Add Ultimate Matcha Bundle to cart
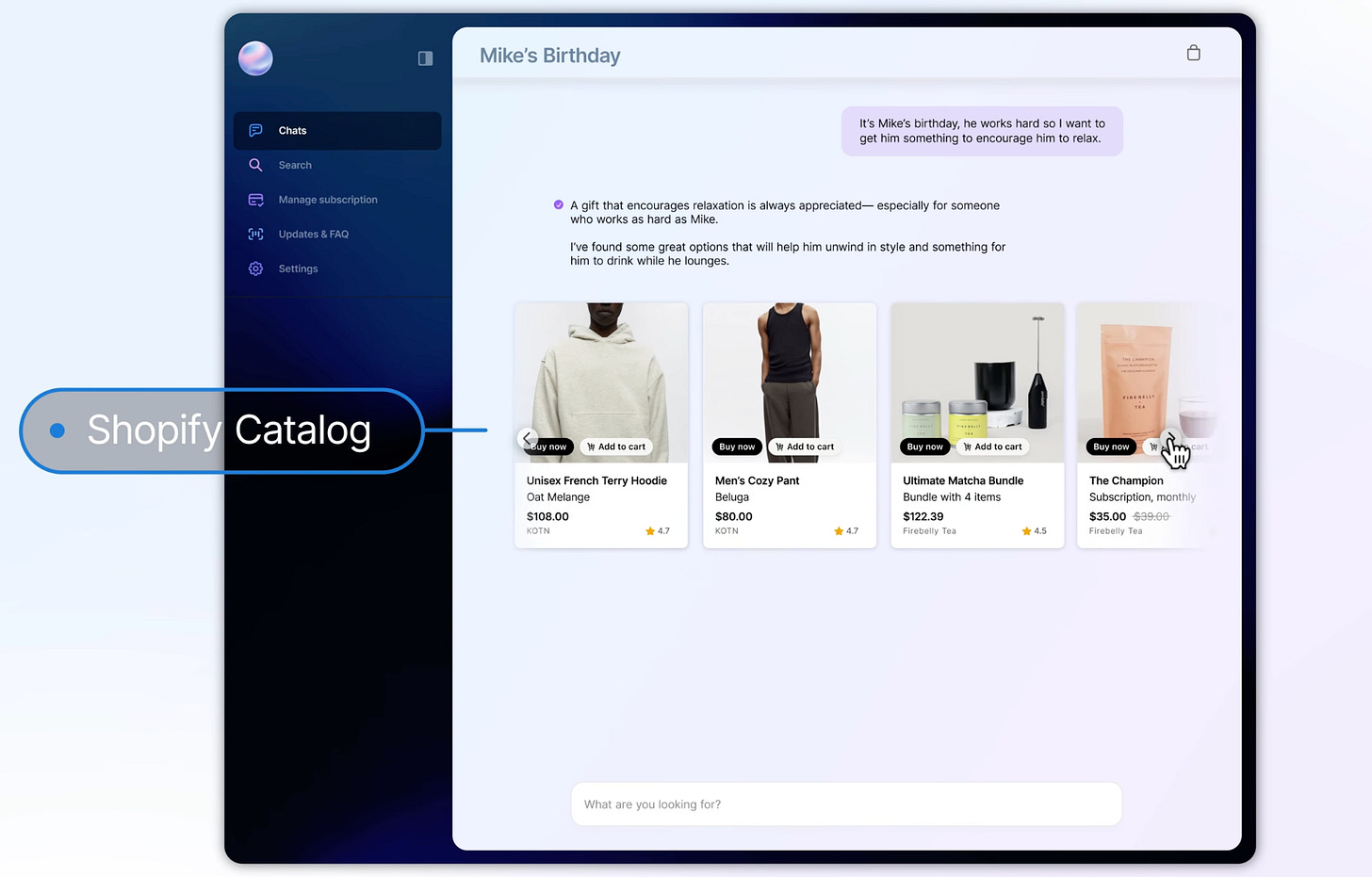This screenshot has height=877, width=1372. click(x=992, y=447)
